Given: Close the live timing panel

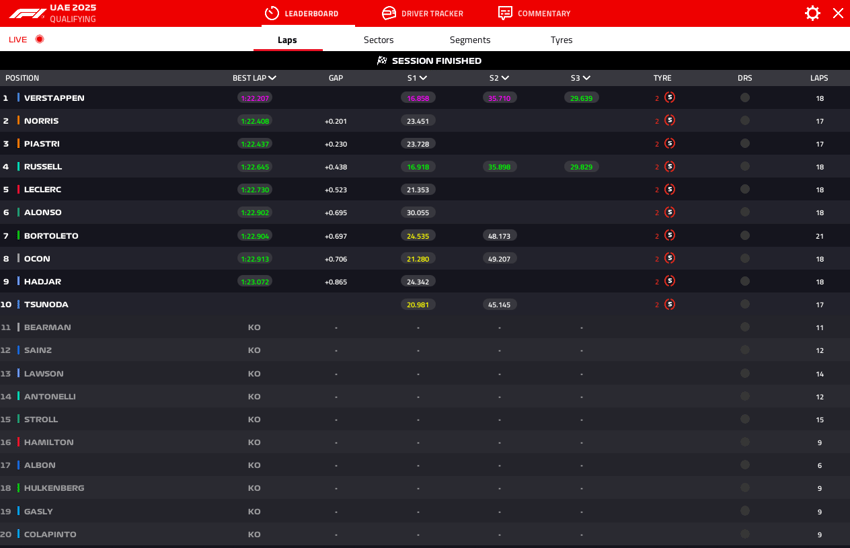Looking at the screenshot, I should tap(838, 13).
